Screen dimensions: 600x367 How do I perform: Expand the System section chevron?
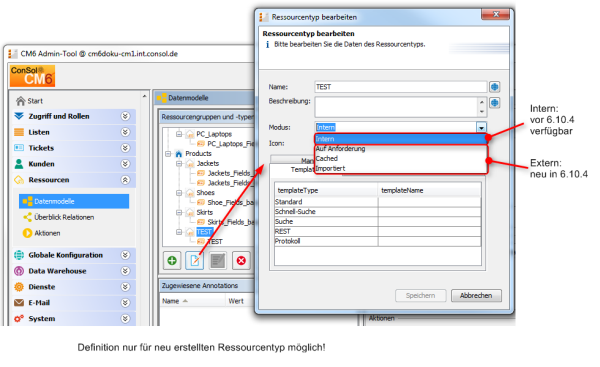click(x=125, y=318)
